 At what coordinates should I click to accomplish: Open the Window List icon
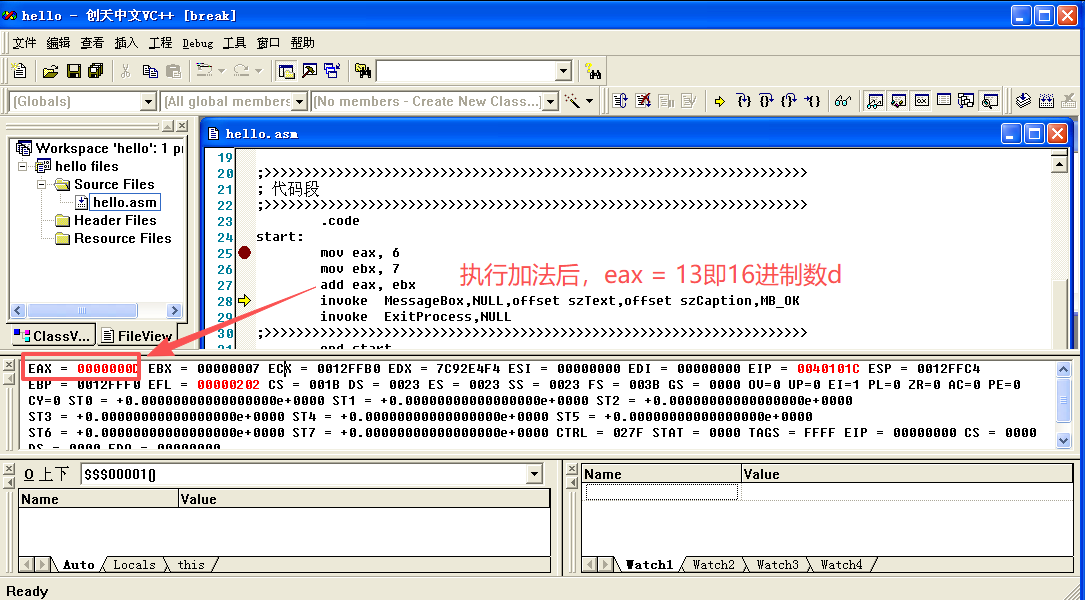(x=332, y=71)
